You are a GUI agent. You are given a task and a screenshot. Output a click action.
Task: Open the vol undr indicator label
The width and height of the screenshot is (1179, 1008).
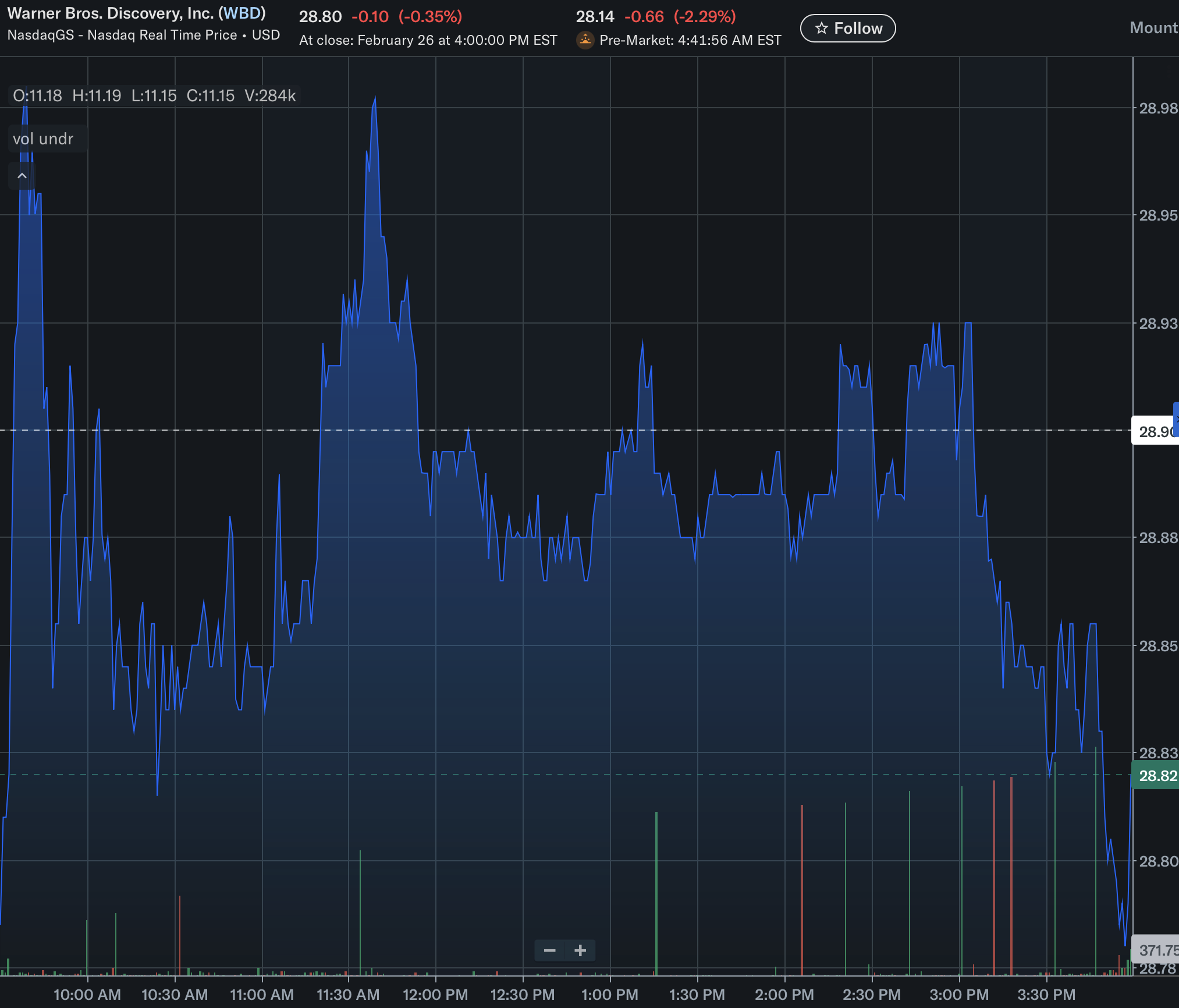click(x=44, y=139)
